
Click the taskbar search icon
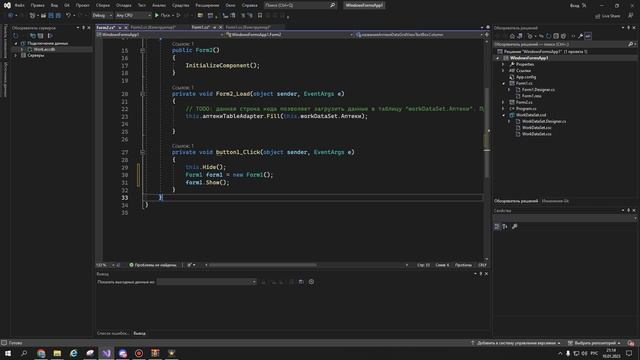click(x=24, y=353)
